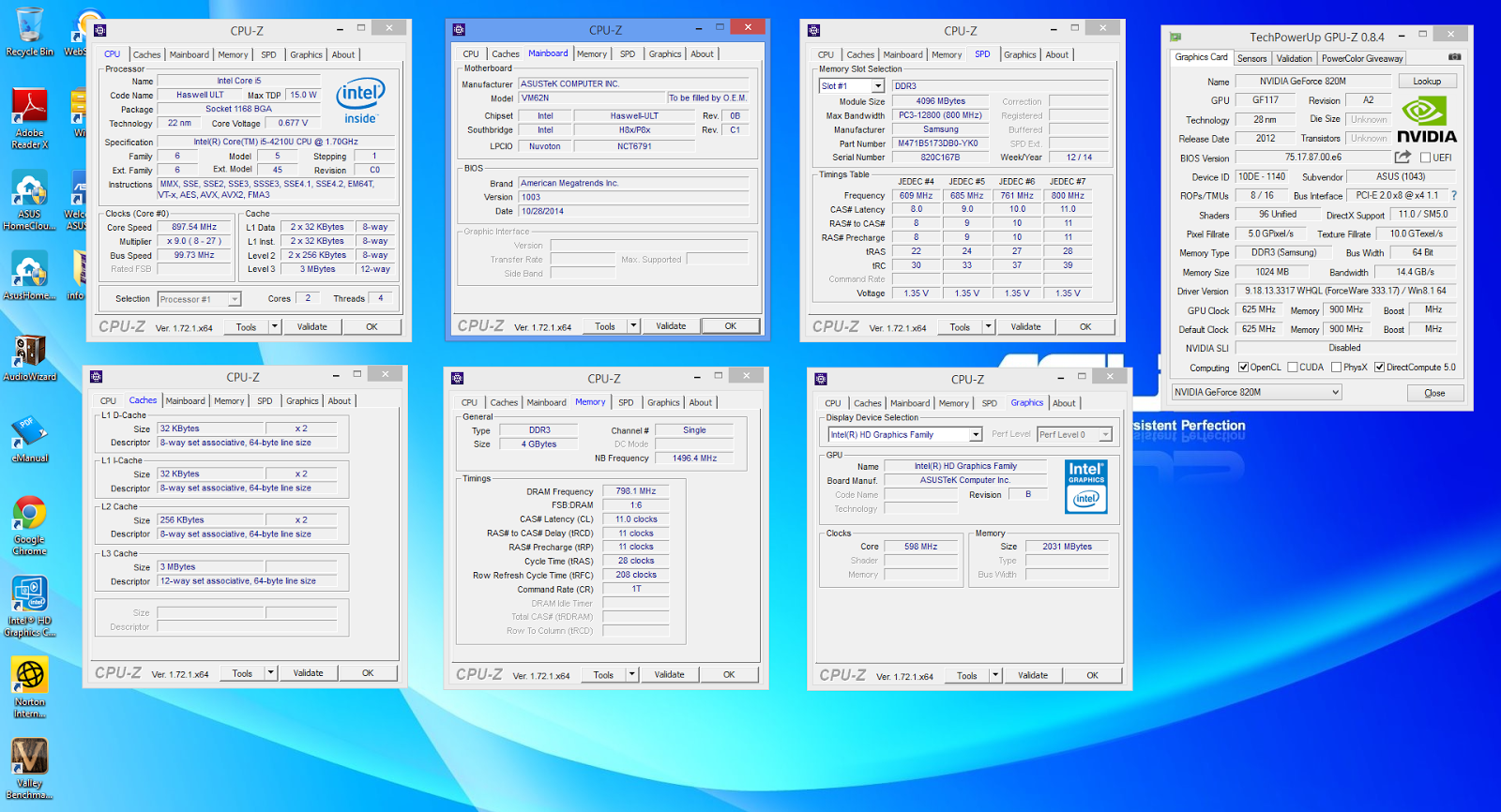The image size is (1501, 812).
Task: Expand the Tools arrow in the CPU-Z Mainboard tab window
Action: 634,326
